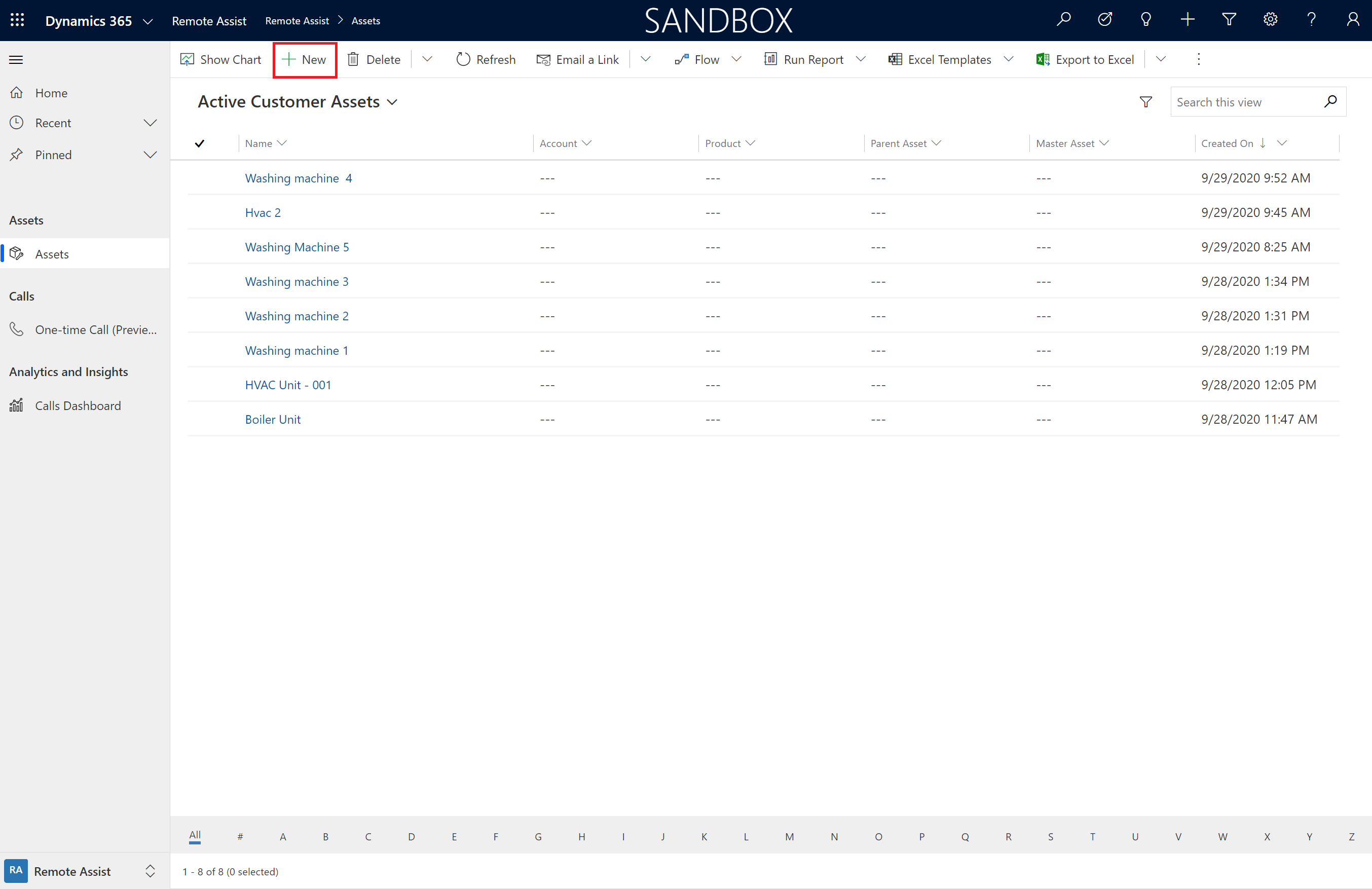This screenshot has width=1372, height=889.
Task: Click the Boiler Unit asset link
Action: coord(274,419)
